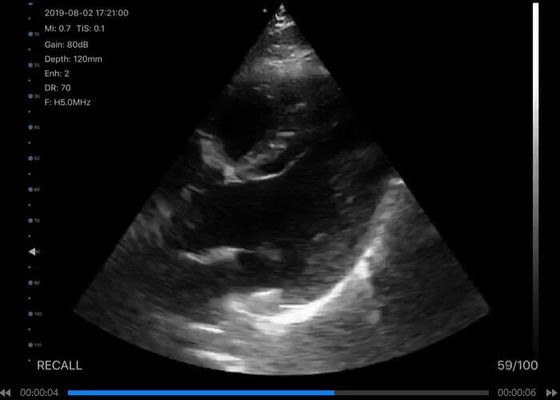
Task: Click the rewind double-arrow icon
Action: (5, 393)
